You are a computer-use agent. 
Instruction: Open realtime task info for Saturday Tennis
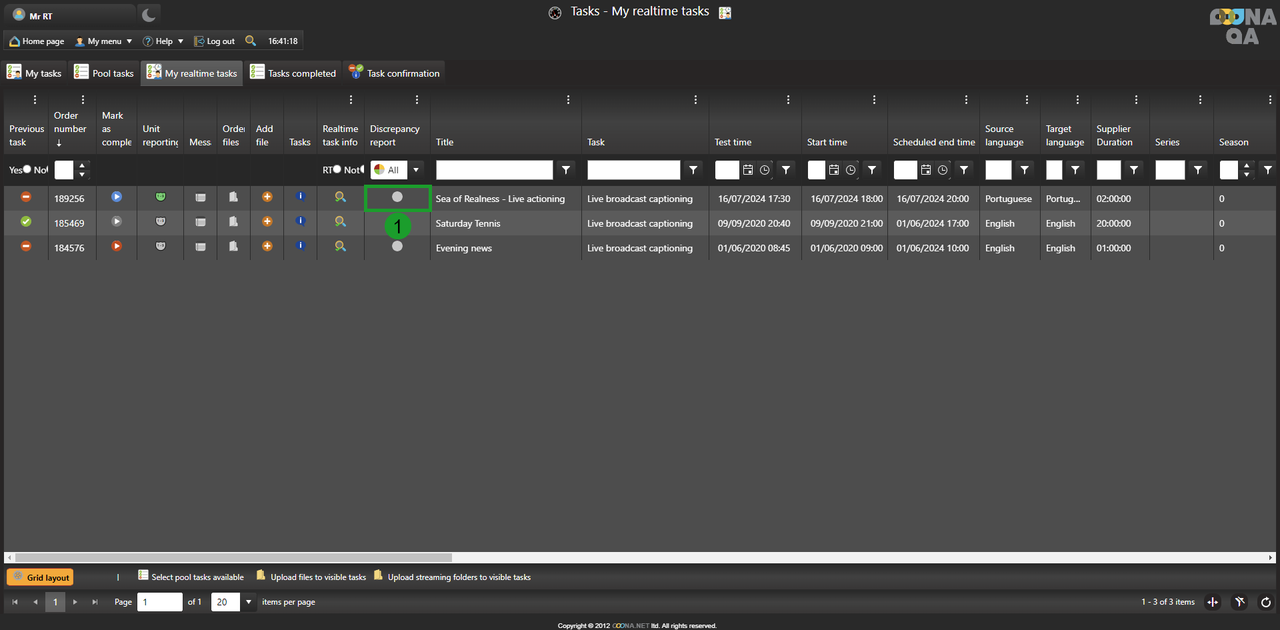point(340,223)
